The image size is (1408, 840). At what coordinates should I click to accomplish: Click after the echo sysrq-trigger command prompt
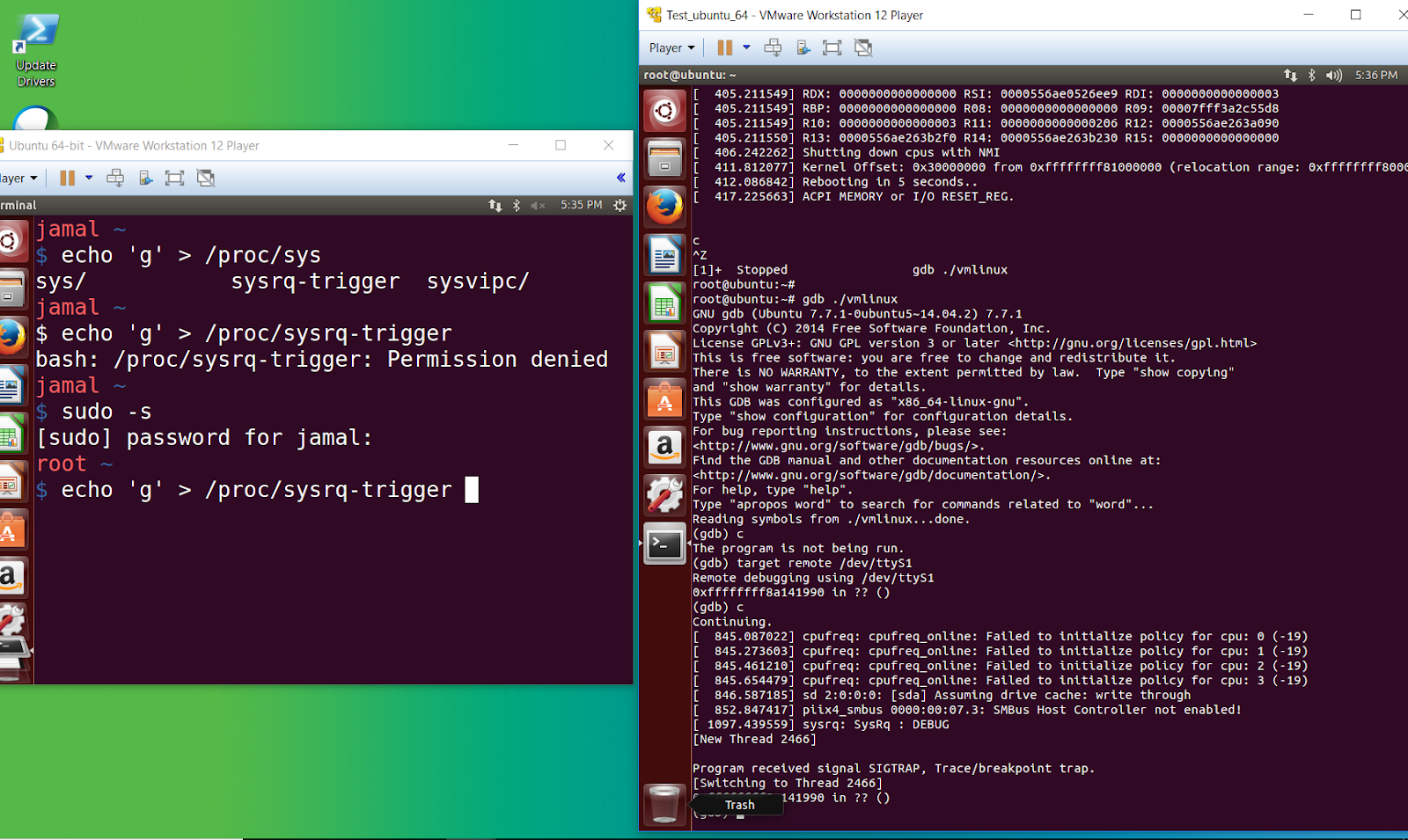[473, 490]
